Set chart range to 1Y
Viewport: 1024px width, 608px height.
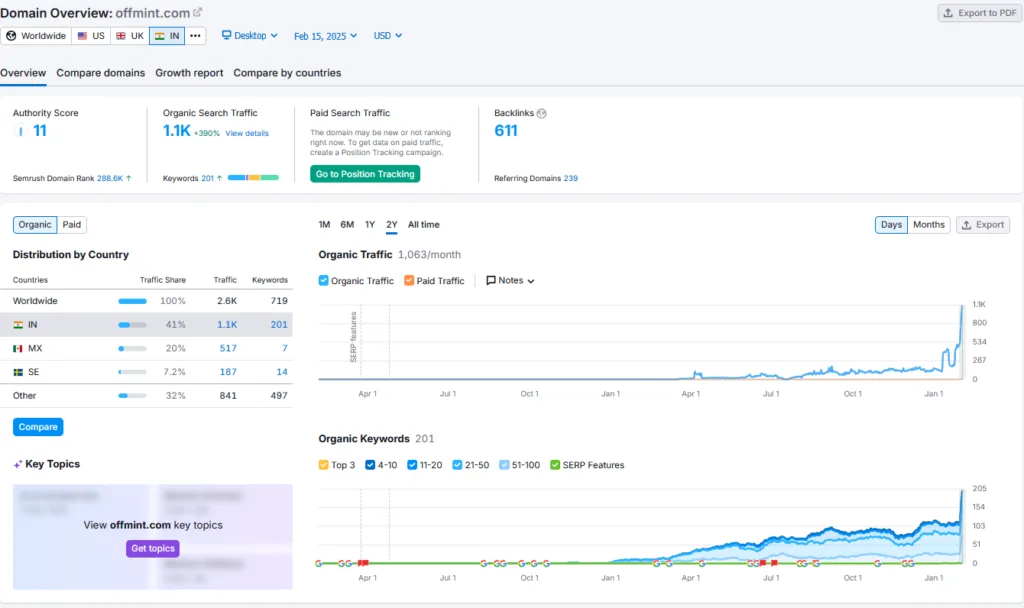point(370,225)
